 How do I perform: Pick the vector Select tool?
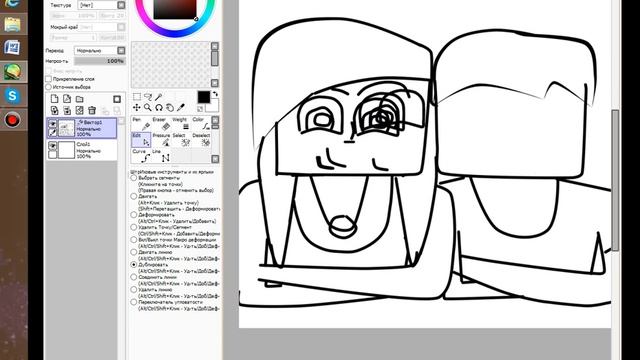tap(181, 140)
